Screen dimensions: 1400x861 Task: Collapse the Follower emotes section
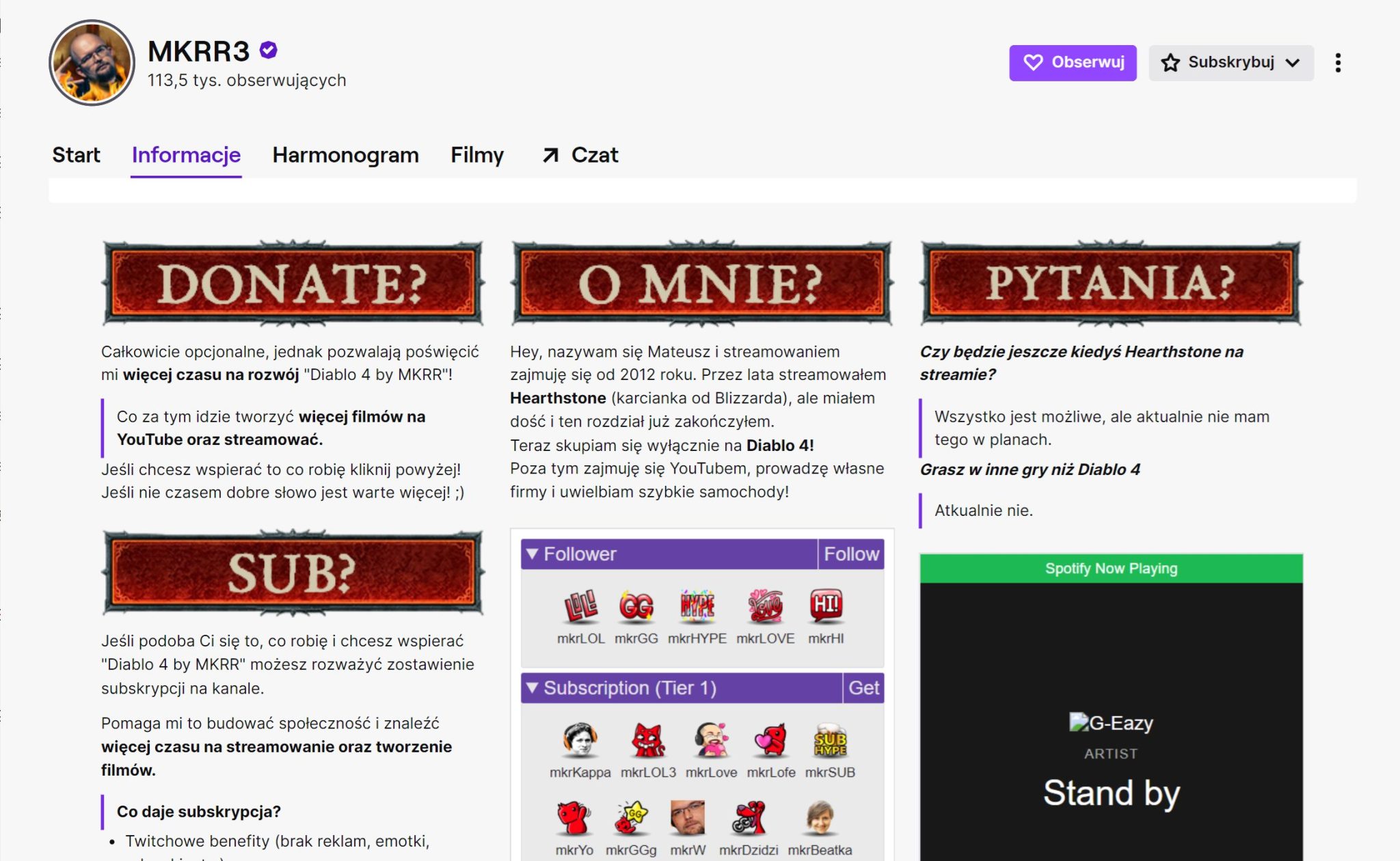pos(669,554)
